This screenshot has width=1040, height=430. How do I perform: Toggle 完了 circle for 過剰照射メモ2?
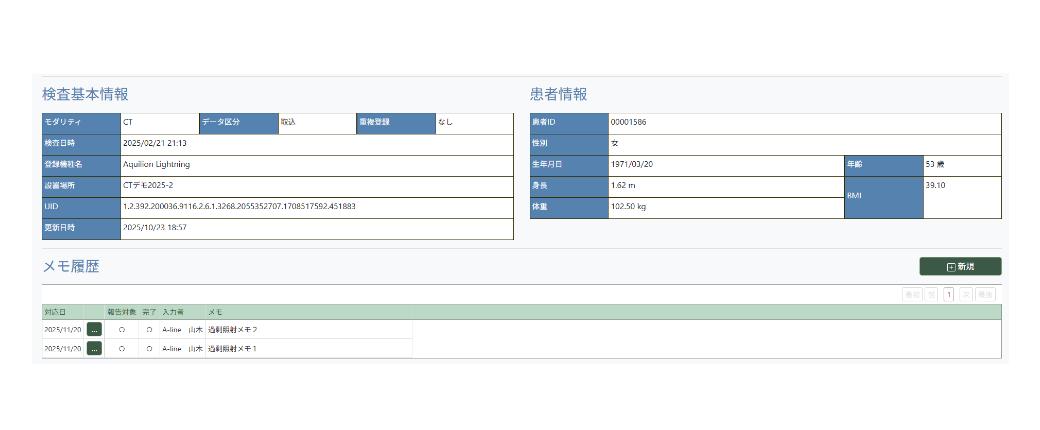coord(149,329)
